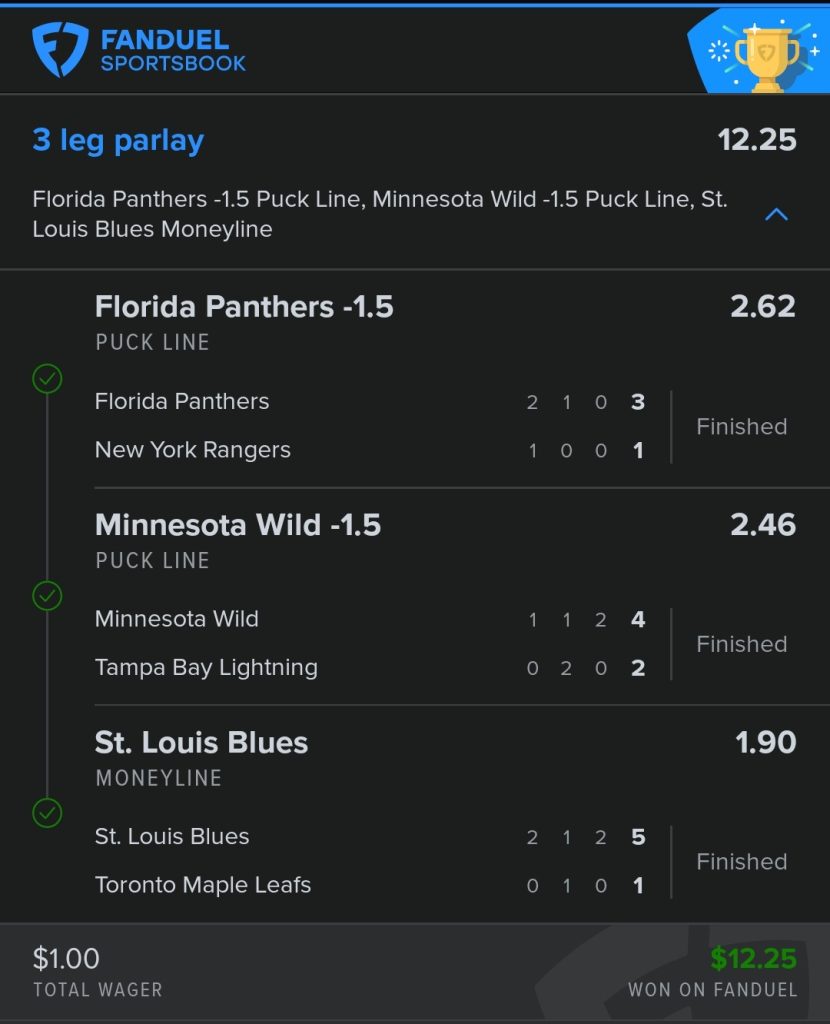This screenshot has height=1024, width=830.
Task: Click the 12.25 parlay odds value
Action: (x=757, y=139)
